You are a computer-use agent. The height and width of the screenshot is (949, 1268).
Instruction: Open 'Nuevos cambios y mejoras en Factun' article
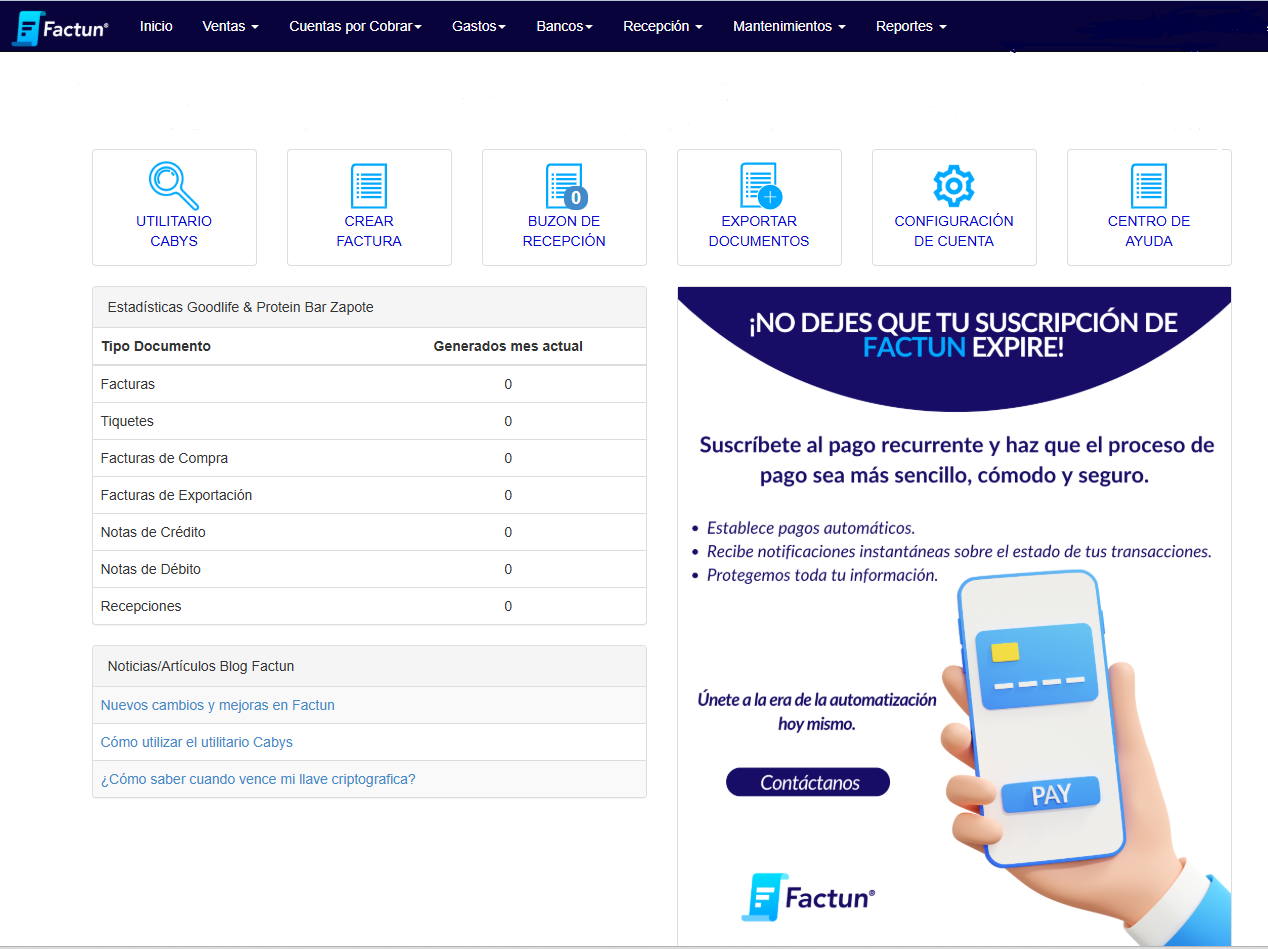218,705
